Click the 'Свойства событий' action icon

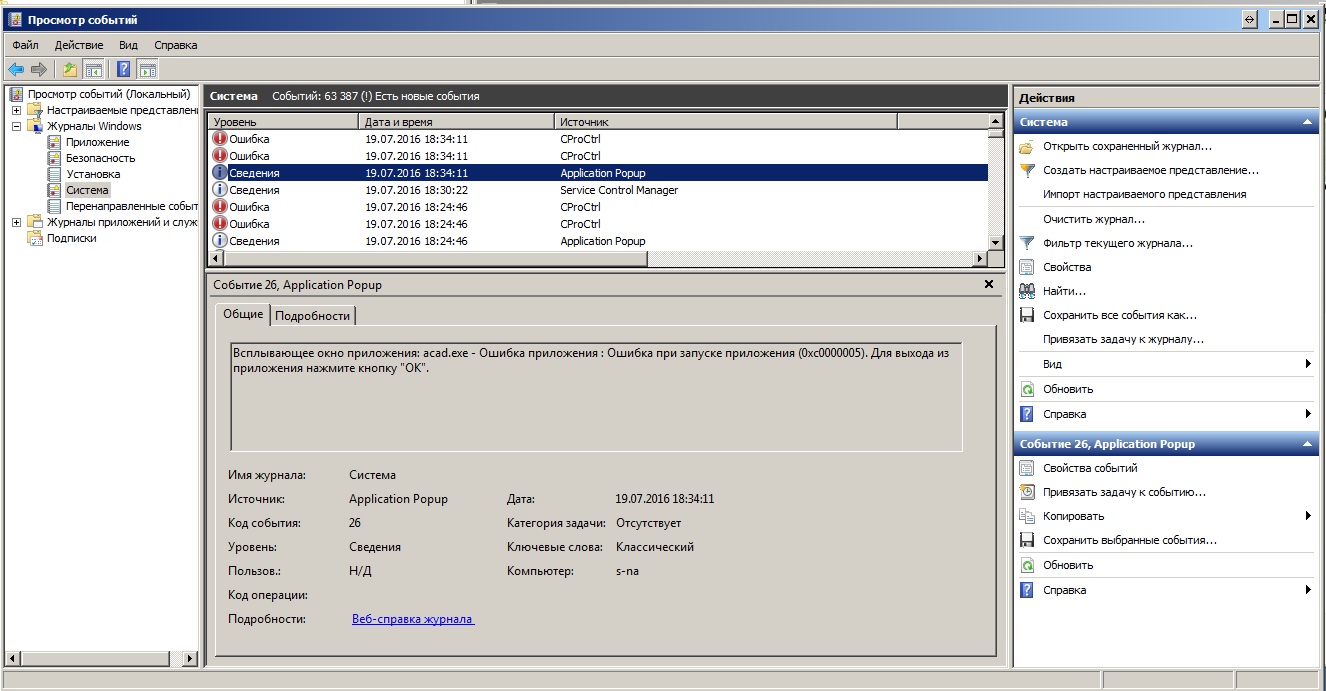(1026, 468)
